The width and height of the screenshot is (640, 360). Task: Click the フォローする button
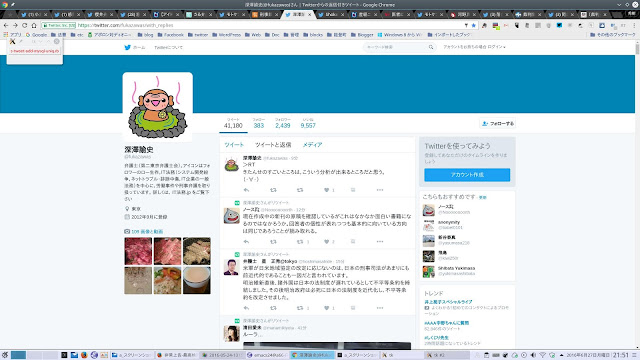coord(498,123)
